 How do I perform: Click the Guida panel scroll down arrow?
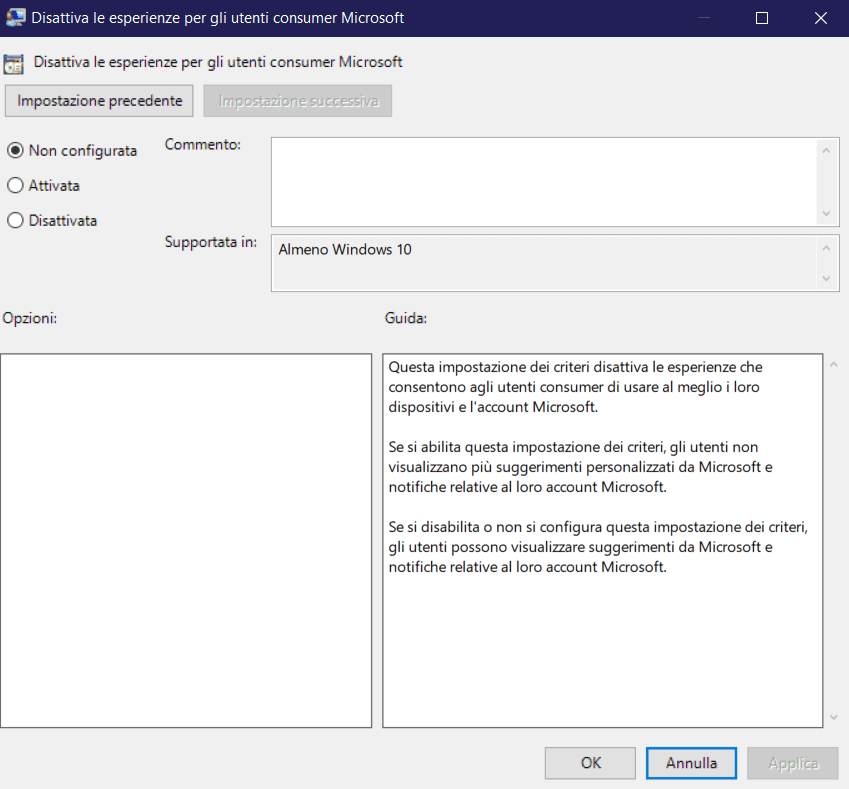click(834, 717)
